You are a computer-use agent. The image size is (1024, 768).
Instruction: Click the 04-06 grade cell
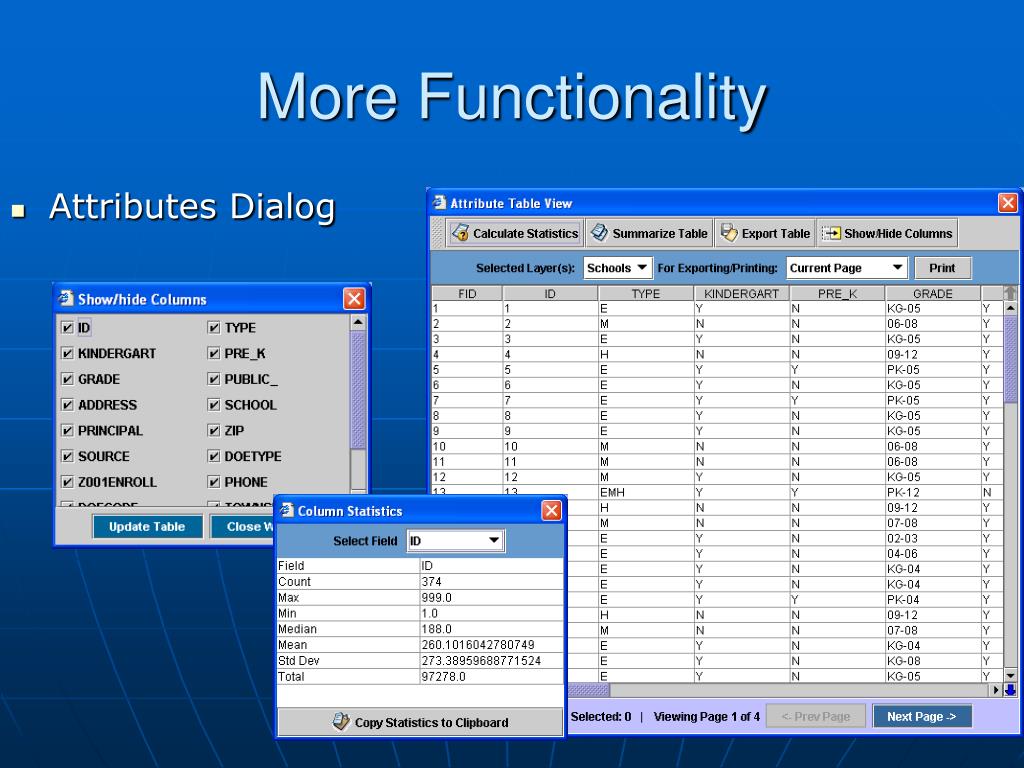pos(933,554)
